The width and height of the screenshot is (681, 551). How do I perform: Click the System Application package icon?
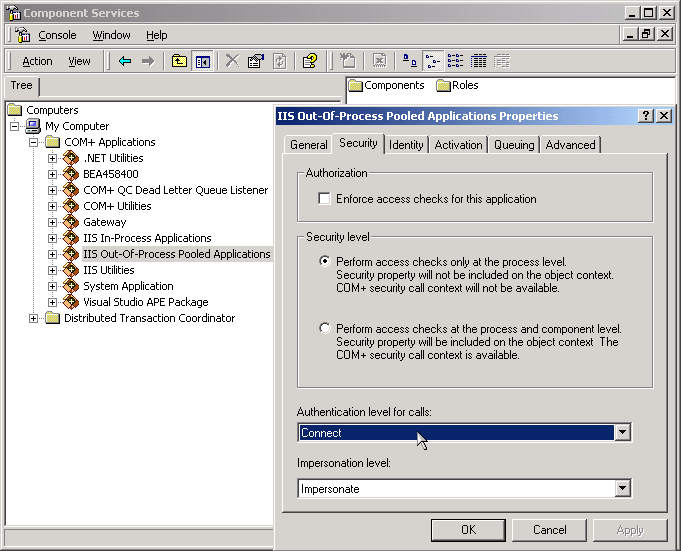pyautogui.click(x=70, y=286)
